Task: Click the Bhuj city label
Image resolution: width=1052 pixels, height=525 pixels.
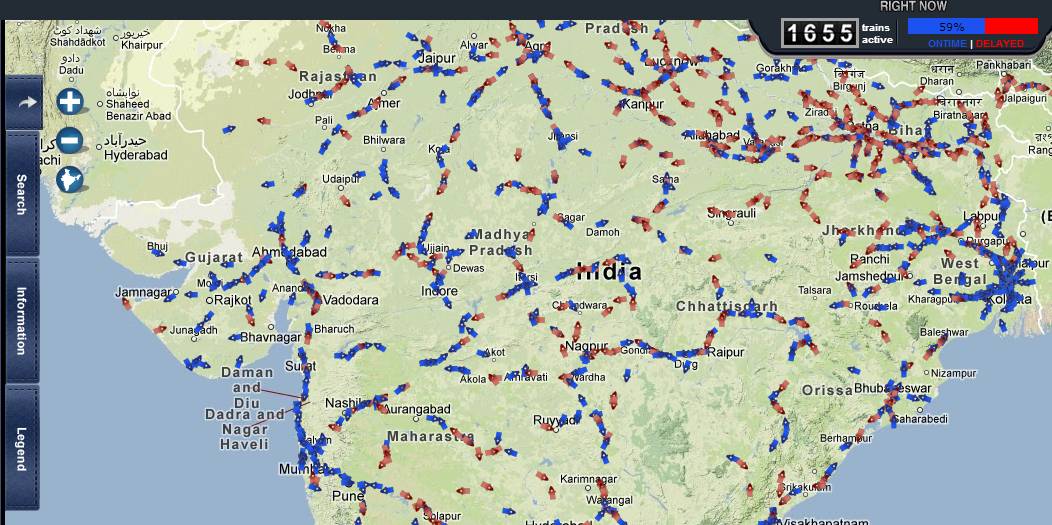Action: pos(157,246)
